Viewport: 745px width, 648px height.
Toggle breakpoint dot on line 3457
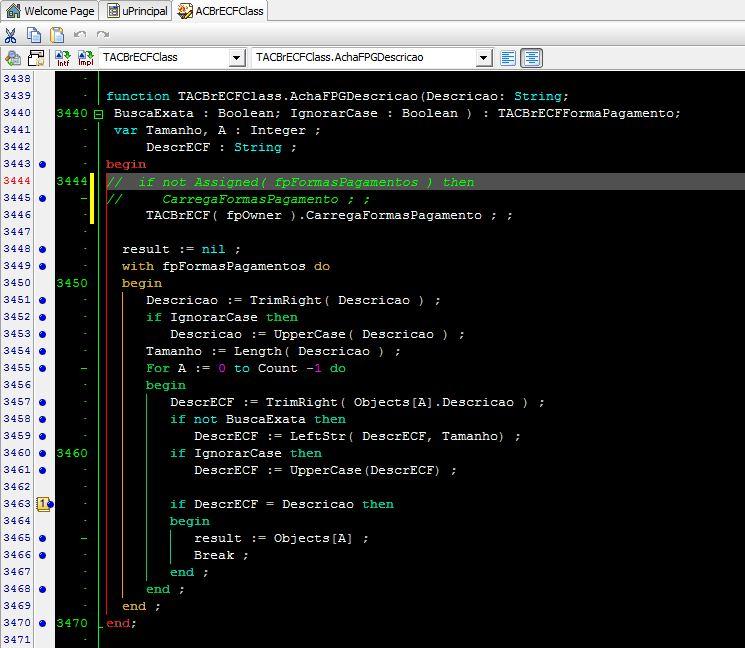[43, 402]
